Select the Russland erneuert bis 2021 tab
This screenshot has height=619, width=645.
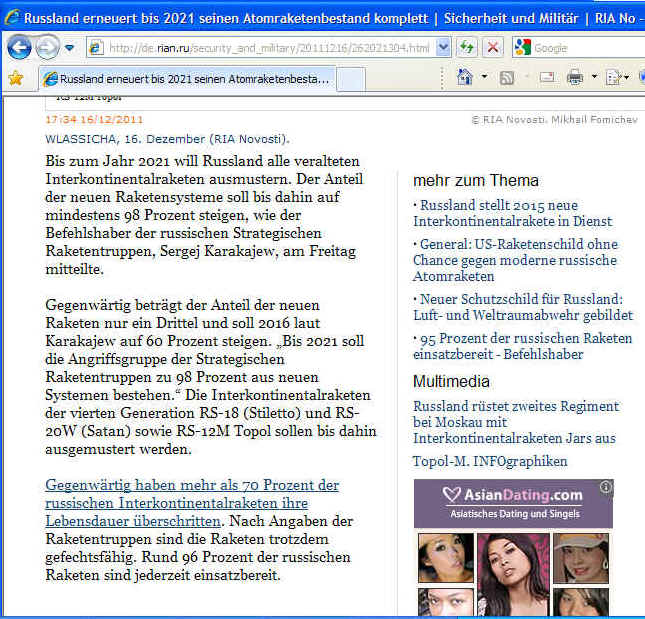187,79
